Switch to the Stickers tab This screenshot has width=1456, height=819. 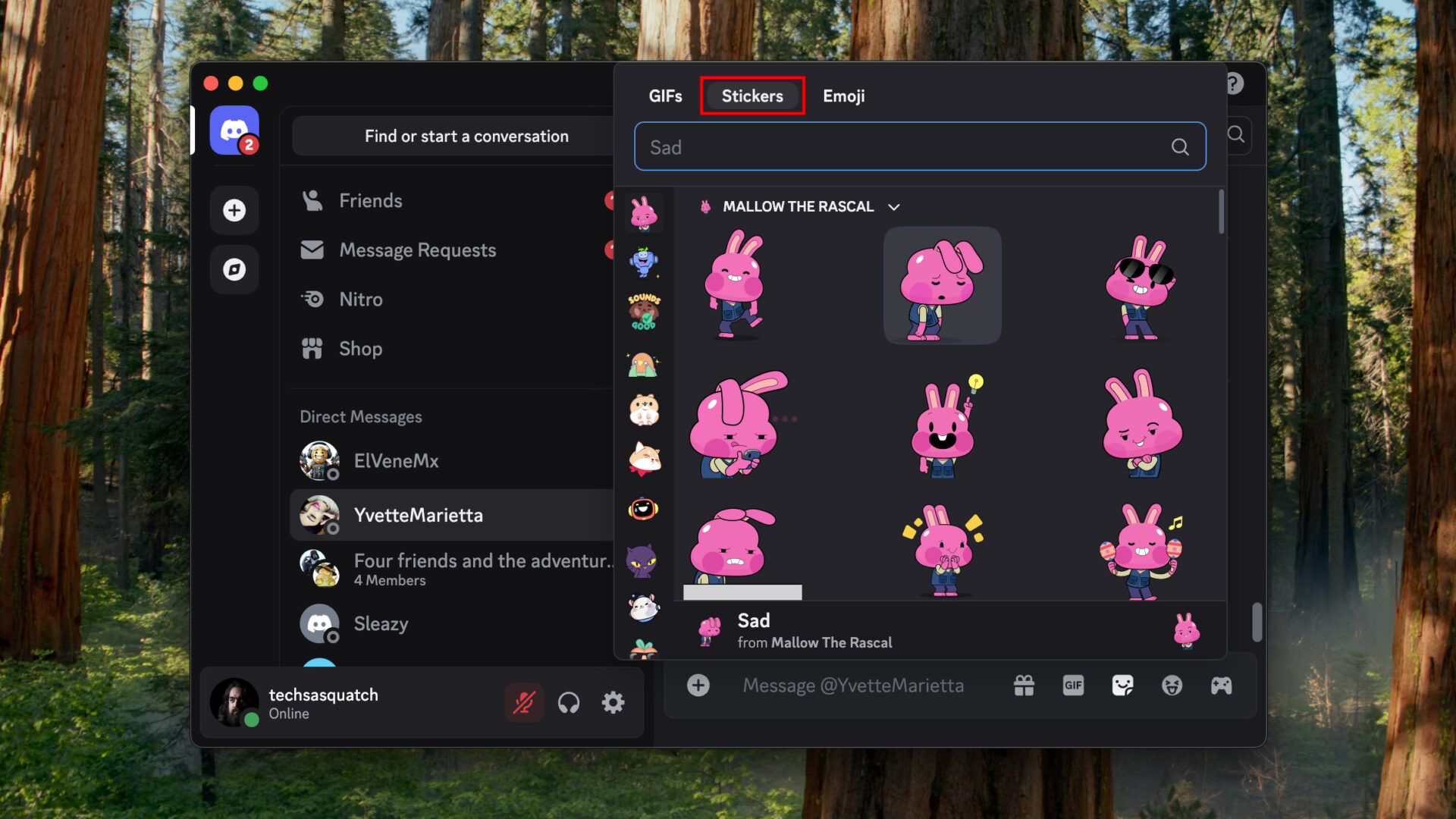(752, 96)
